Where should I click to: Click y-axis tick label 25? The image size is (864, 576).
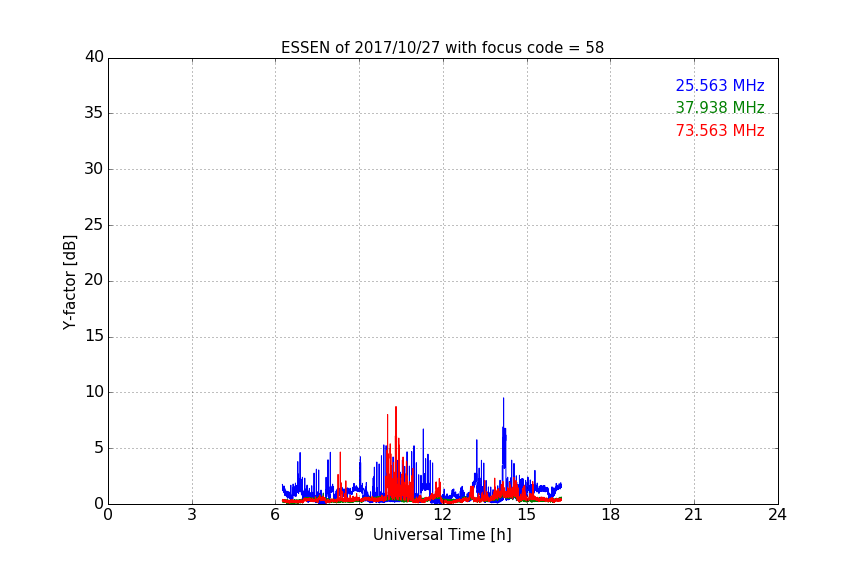coord(94,224)
